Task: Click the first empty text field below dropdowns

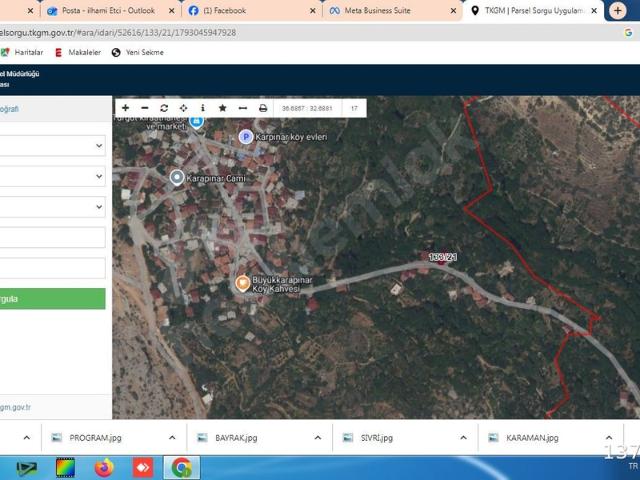Action: [x=52, y=237]
